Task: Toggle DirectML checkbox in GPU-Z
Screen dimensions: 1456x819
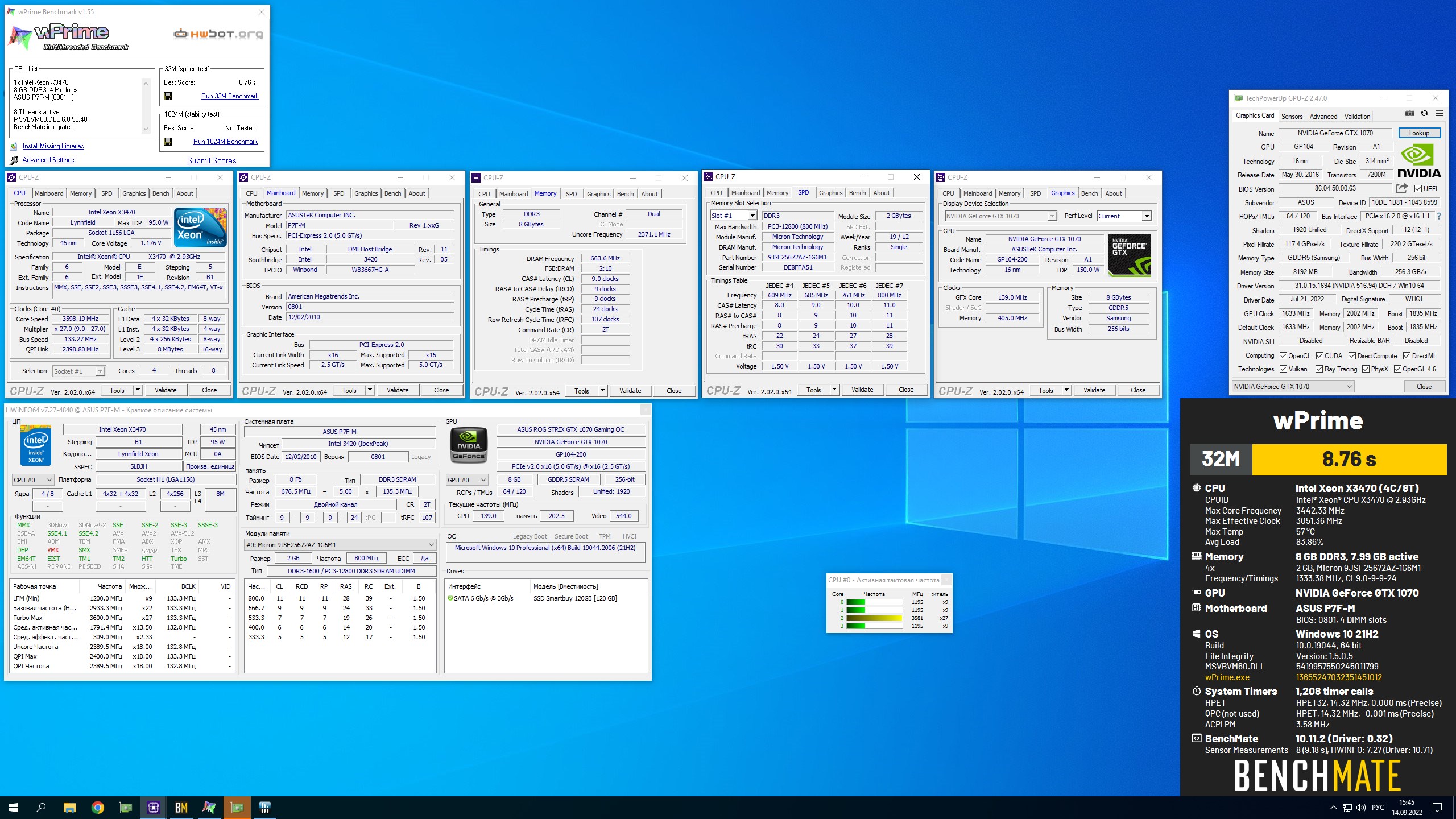Action: (x=1407, y=356)
